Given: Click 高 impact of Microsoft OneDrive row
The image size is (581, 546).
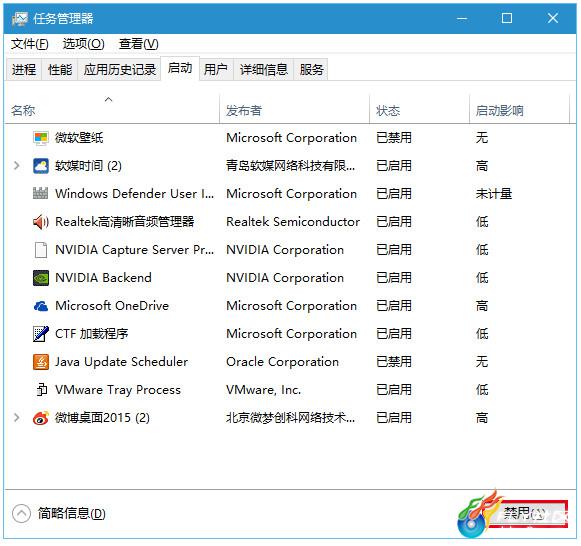Looking at the screenshot, I should pos(482,306).
